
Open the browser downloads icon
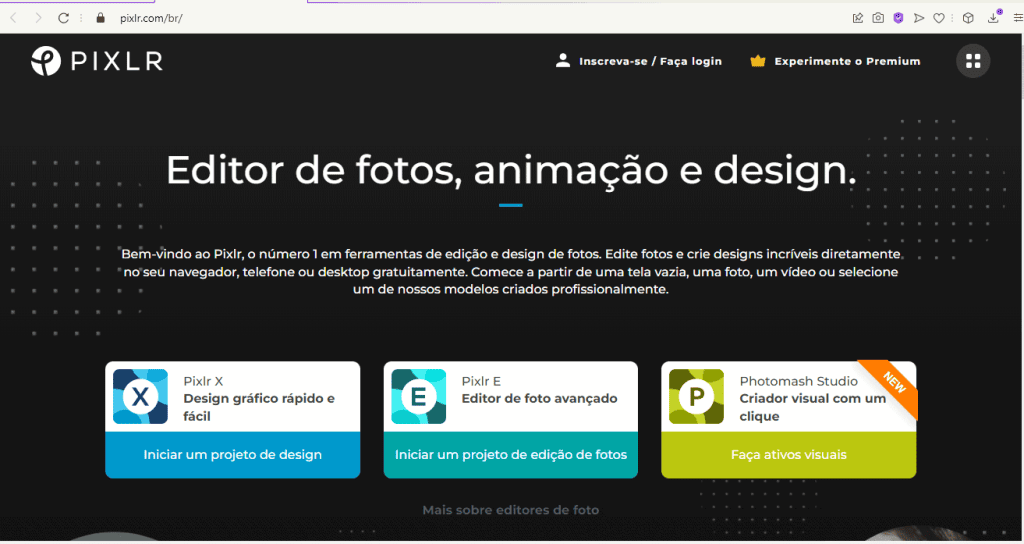(993, 18)
